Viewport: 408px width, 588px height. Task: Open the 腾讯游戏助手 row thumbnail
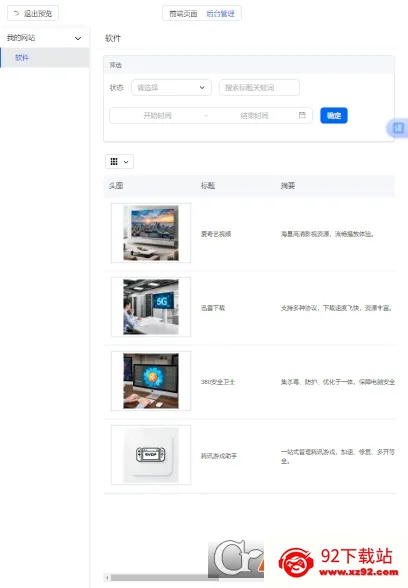pyautogui.click(x=151, y=454)
